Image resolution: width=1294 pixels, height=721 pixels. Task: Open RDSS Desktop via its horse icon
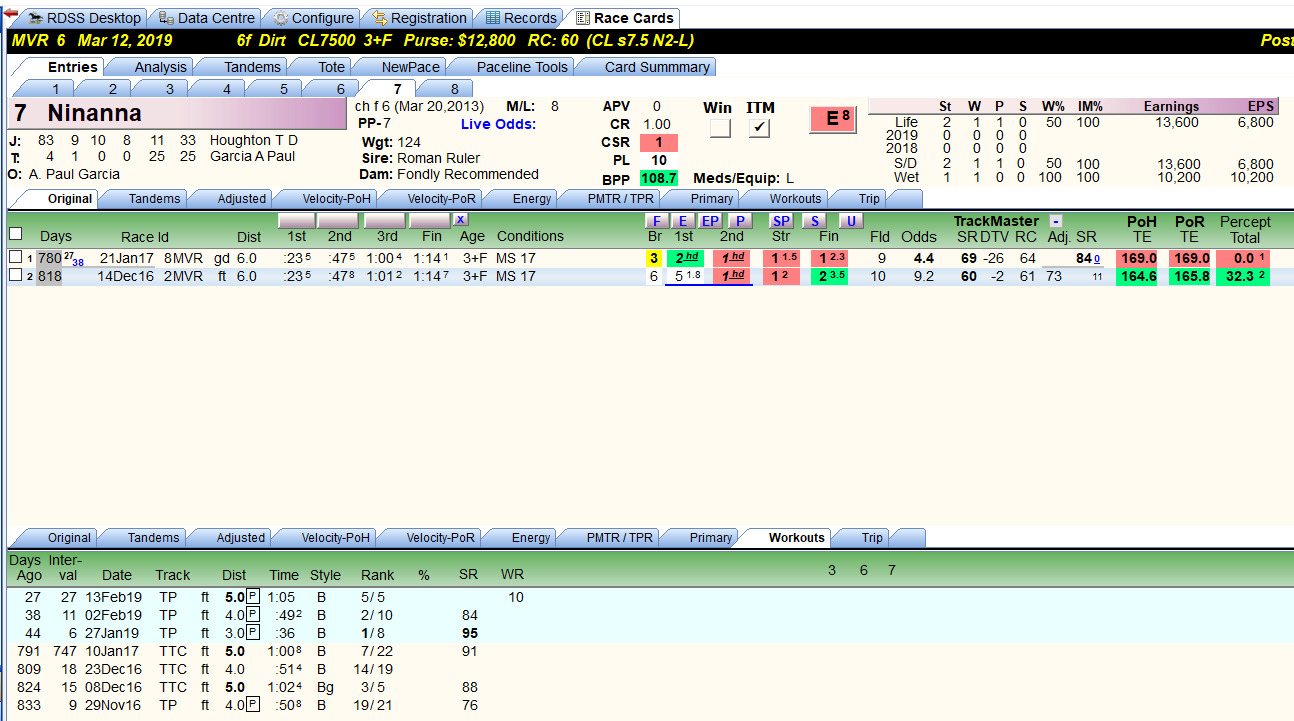pos(36,18)
